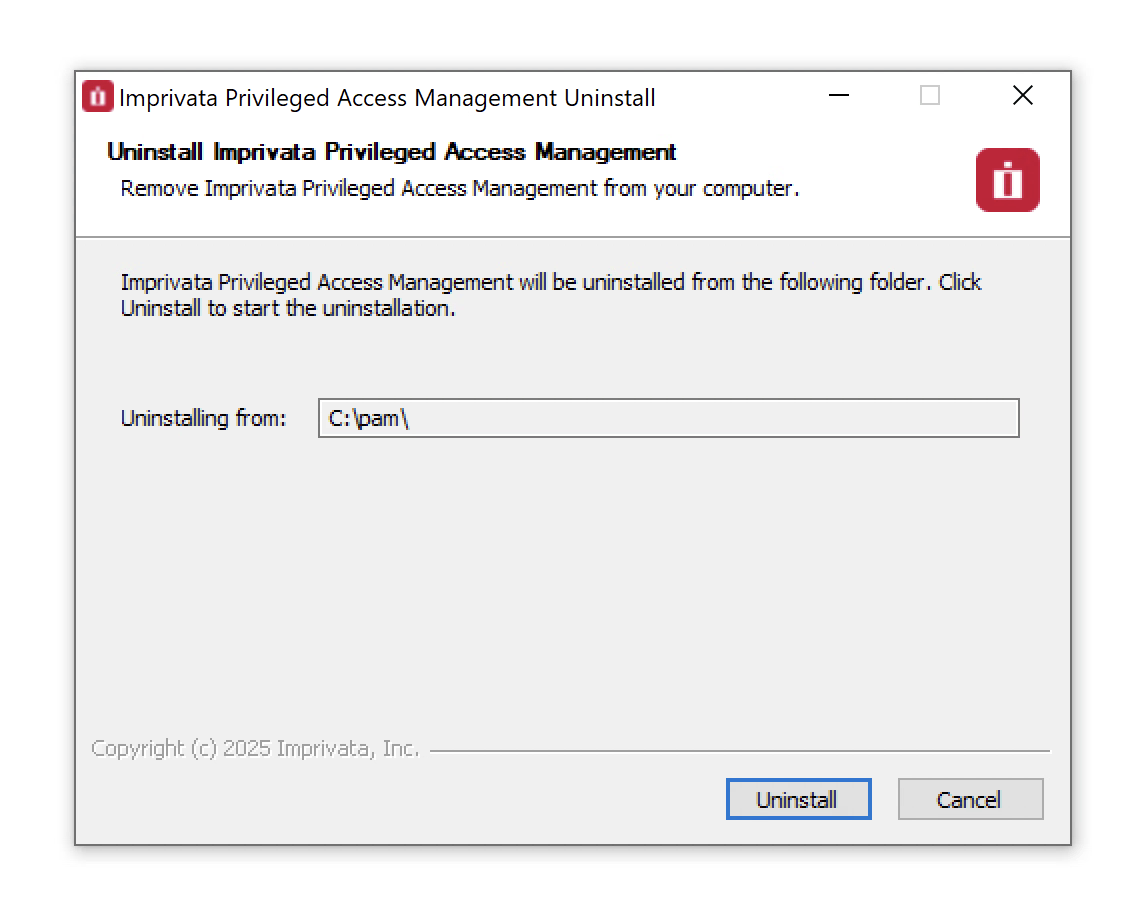Viewport: 1130px width, 922px height.
Task: Click the window title caption text
Action: (387, 98)
